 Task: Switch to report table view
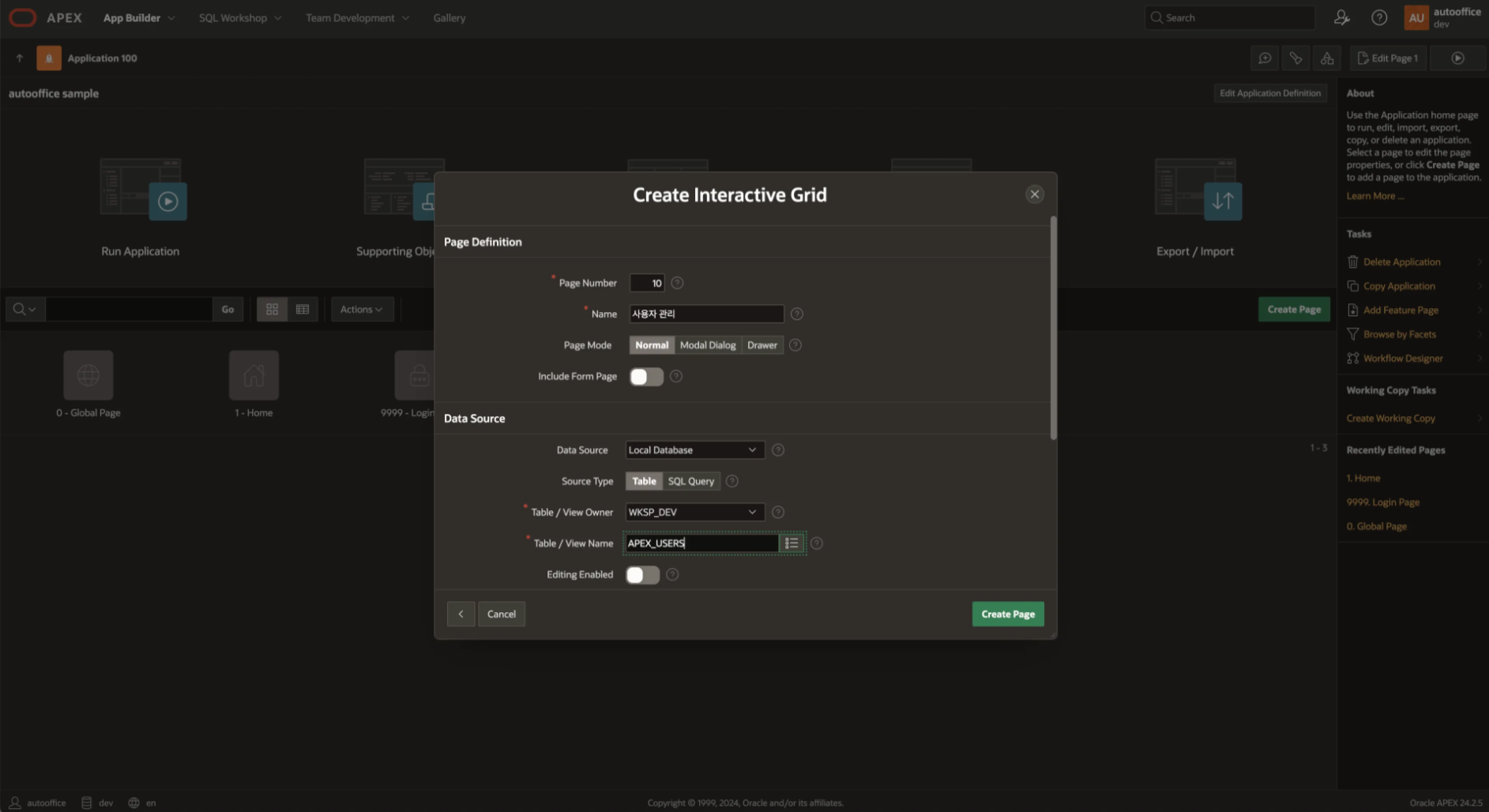303,310
